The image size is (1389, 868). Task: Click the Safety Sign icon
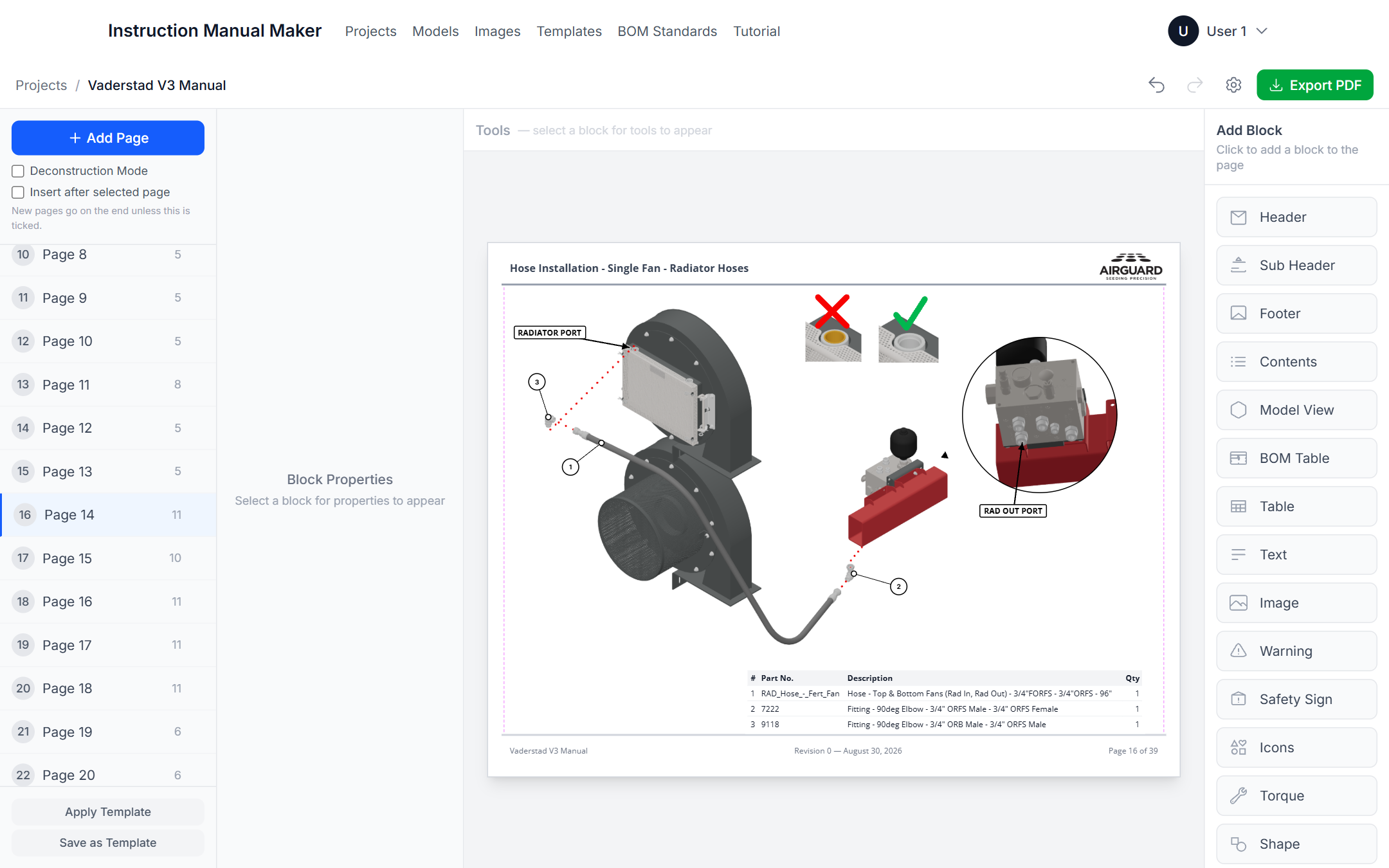(x=1239, y=699)
